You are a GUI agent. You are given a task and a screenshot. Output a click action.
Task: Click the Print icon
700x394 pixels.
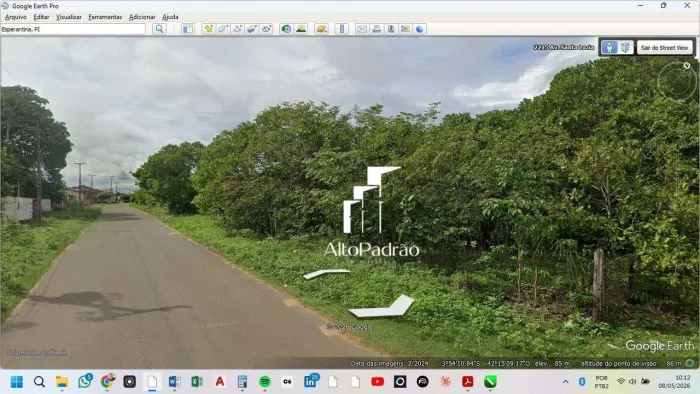376,29
